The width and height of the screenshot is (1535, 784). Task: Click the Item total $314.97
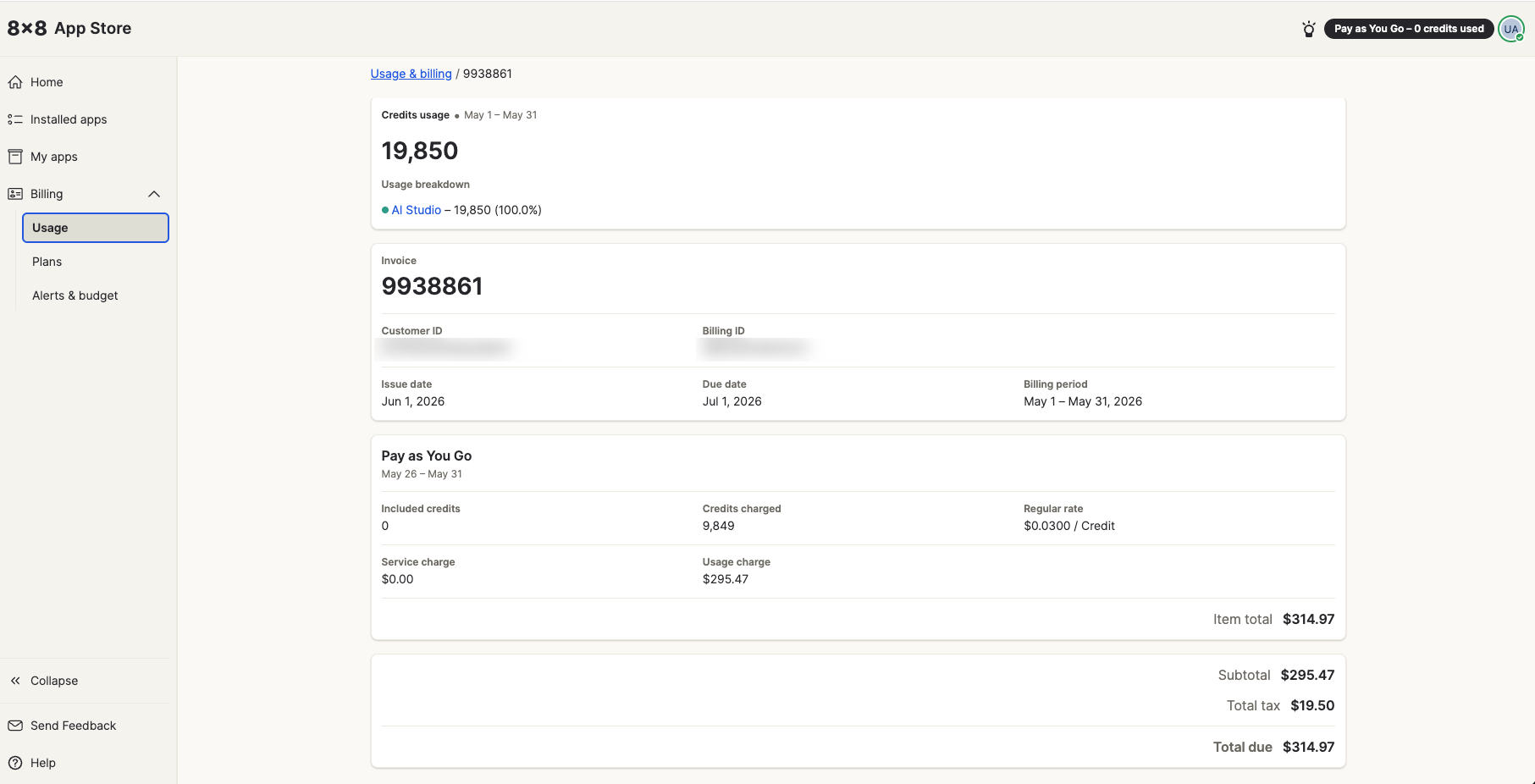[1308, 619]
